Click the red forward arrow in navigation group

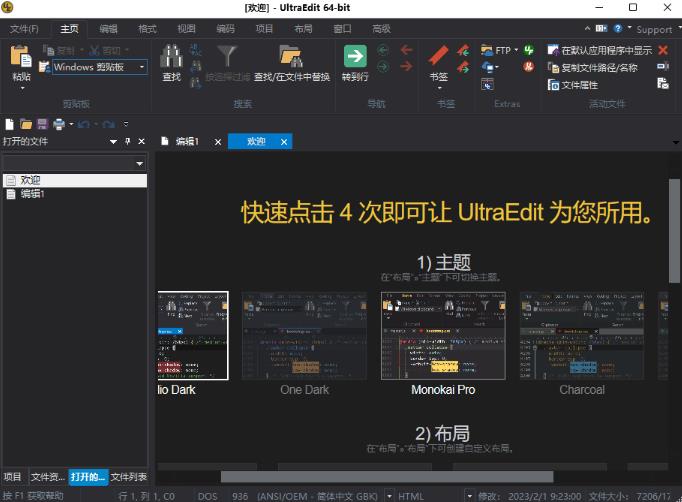tap(406, 66)
